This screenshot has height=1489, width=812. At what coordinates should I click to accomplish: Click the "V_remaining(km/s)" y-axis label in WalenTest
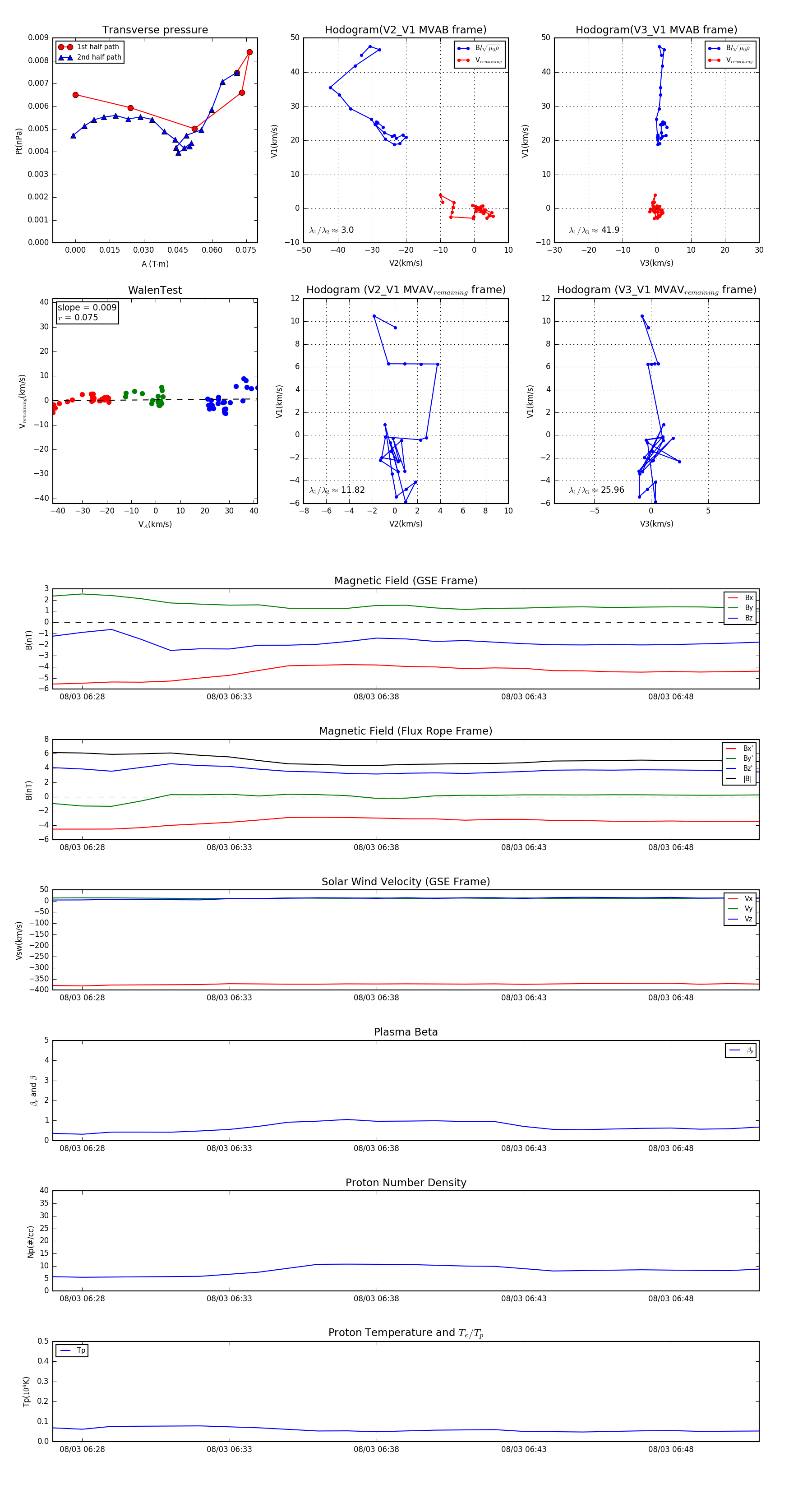pos(22,401)
